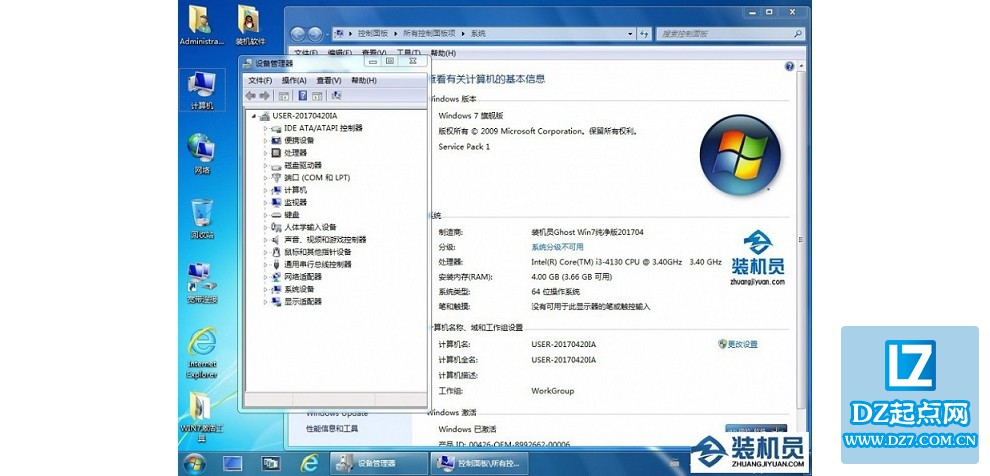
Task: Expand the 键盘 node
Action: click(266, 215)
